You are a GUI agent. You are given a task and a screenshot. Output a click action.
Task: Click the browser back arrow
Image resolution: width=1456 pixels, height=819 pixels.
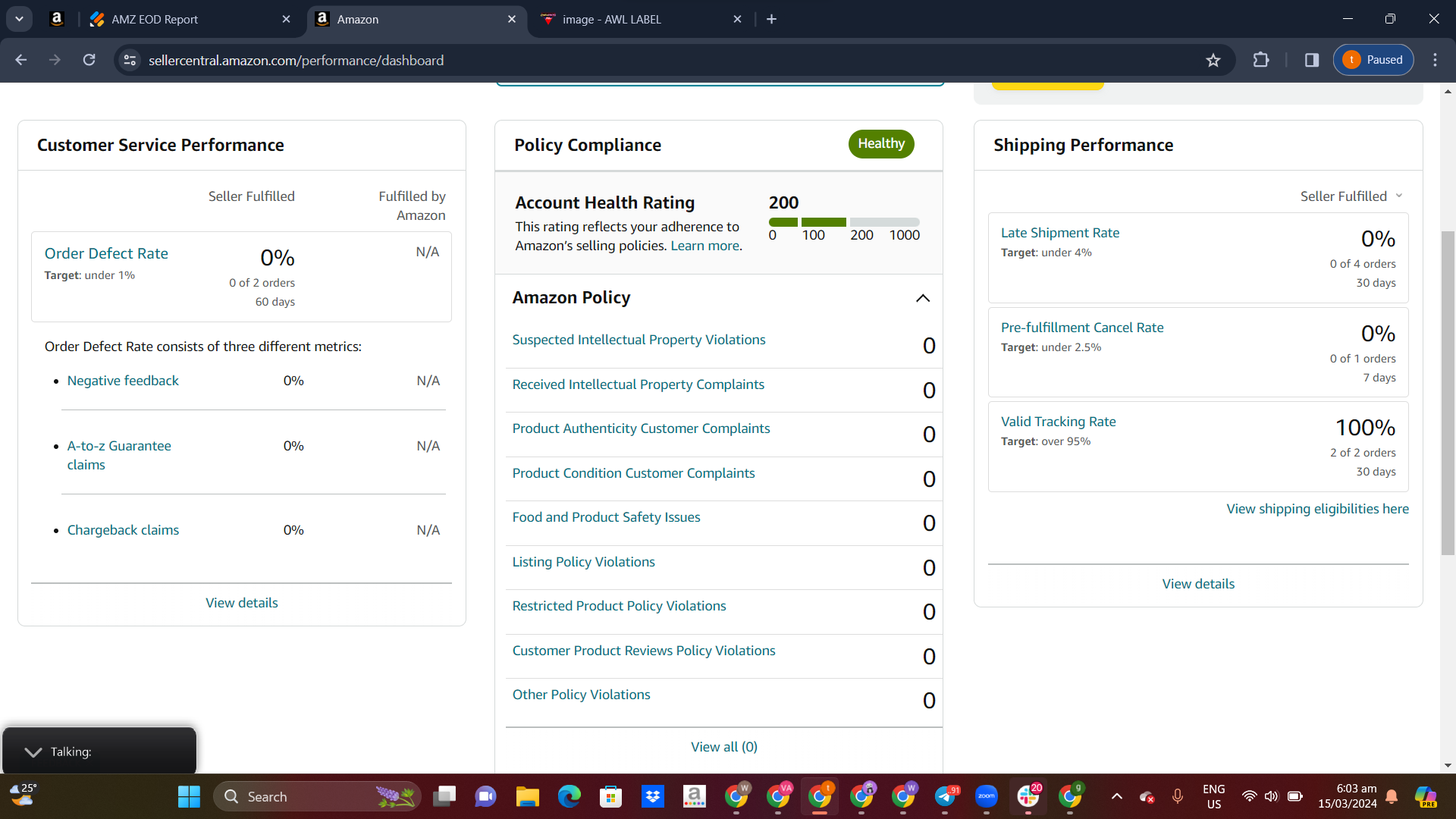pyautogui.click(x=21, y=60)
